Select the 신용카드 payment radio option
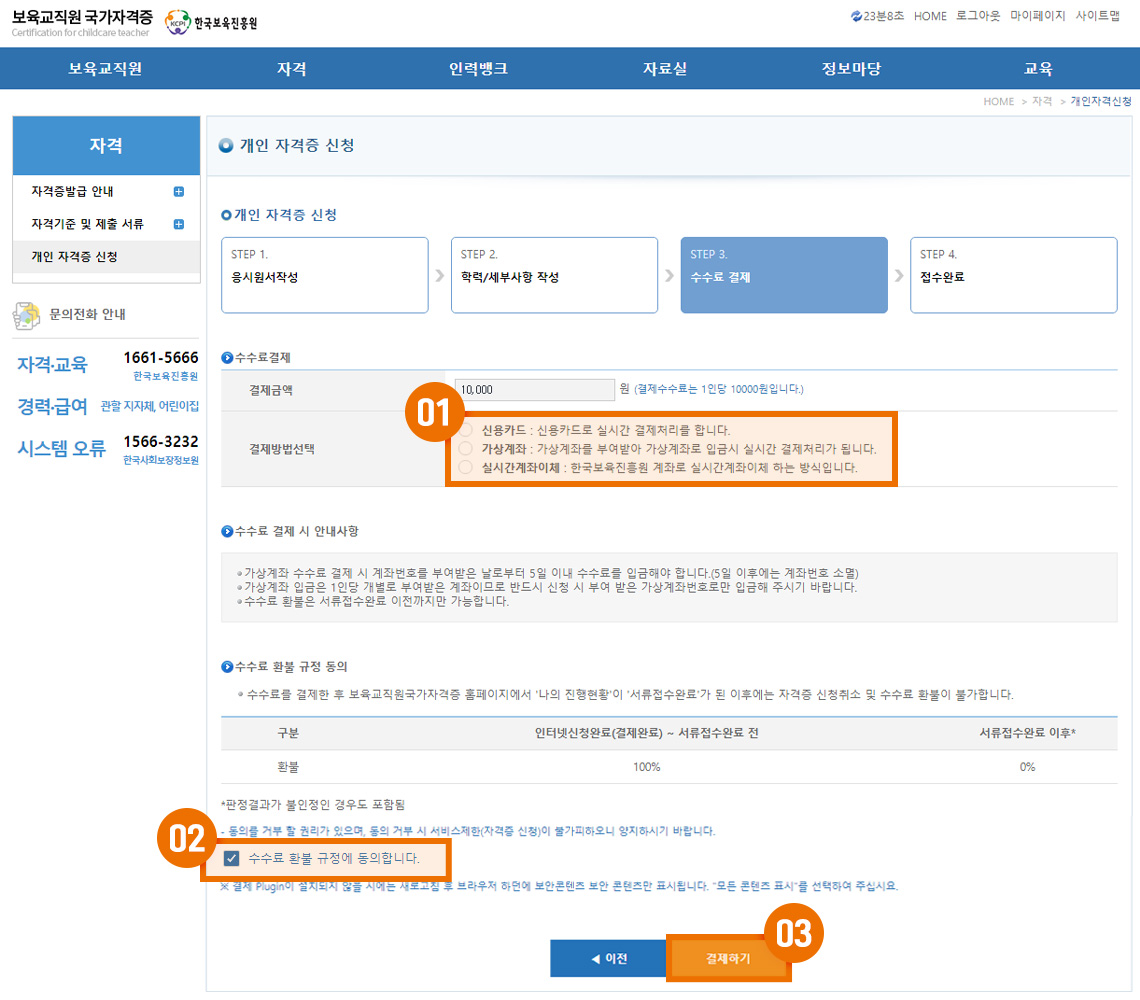Screen dimensions: 1140x1000 (465, 430)
